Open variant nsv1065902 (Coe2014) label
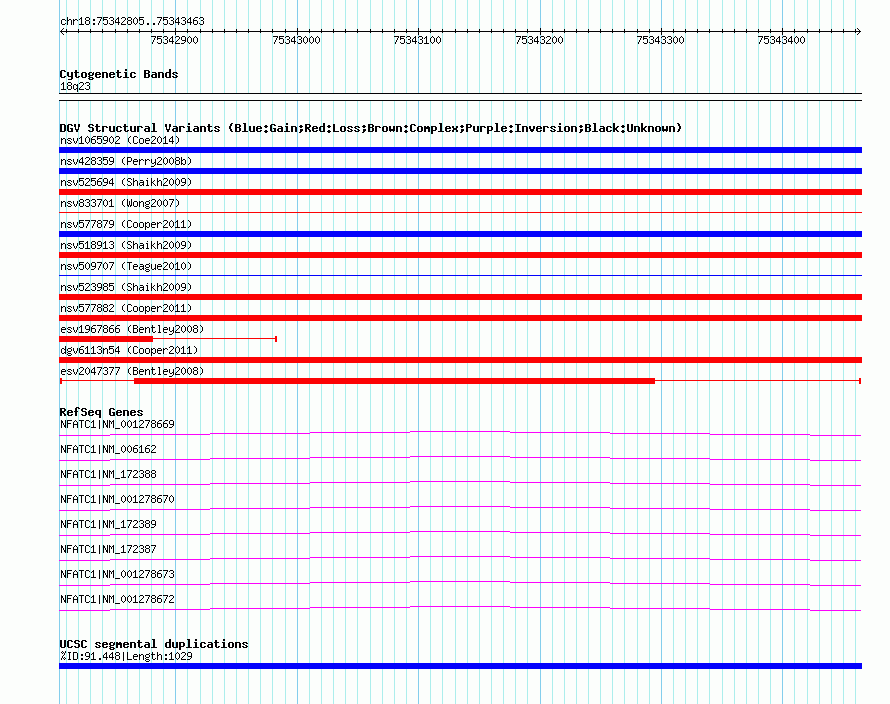890x704 pixels. (120, 140)
